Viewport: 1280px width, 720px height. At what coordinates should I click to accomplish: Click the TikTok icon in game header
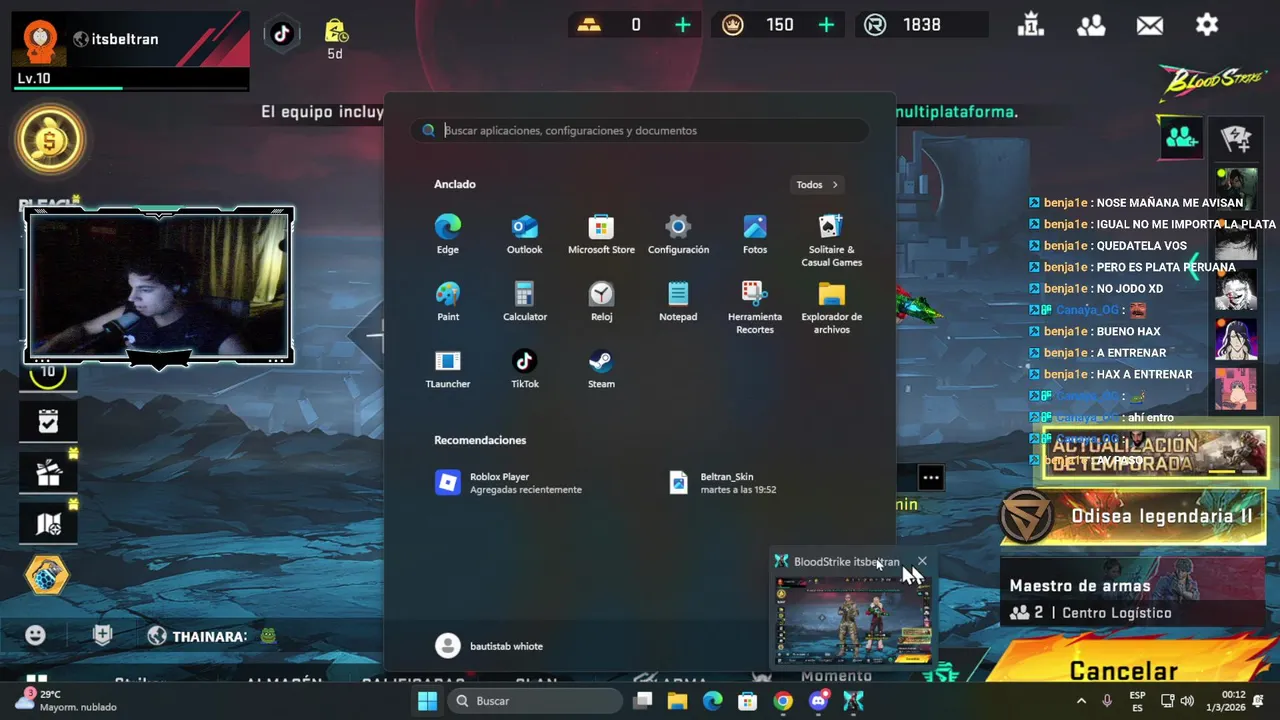click(x=282, y=34)
